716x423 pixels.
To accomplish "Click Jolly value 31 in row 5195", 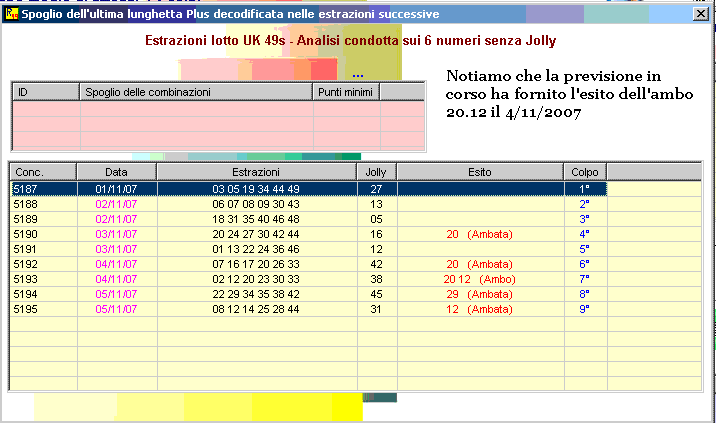I will (376, 310).
